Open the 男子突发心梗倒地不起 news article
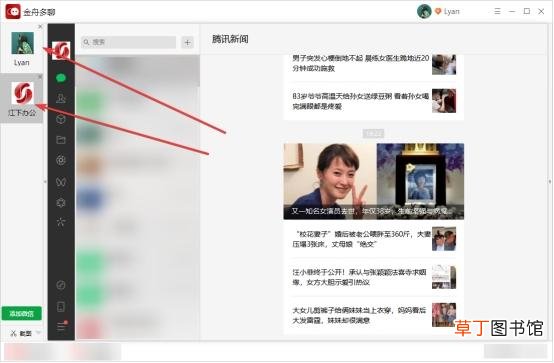This screenshot has height=363, width=554. pos(373,63)
